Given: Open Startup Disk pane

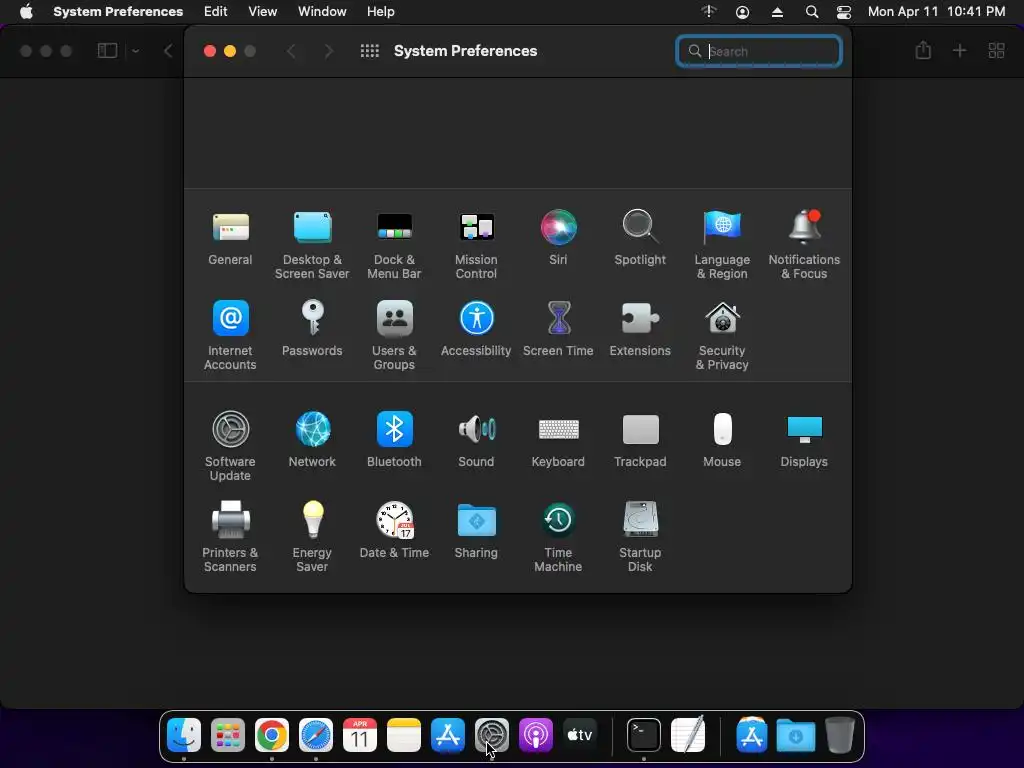Looking at the screenshot, I should tap(640, 537).
